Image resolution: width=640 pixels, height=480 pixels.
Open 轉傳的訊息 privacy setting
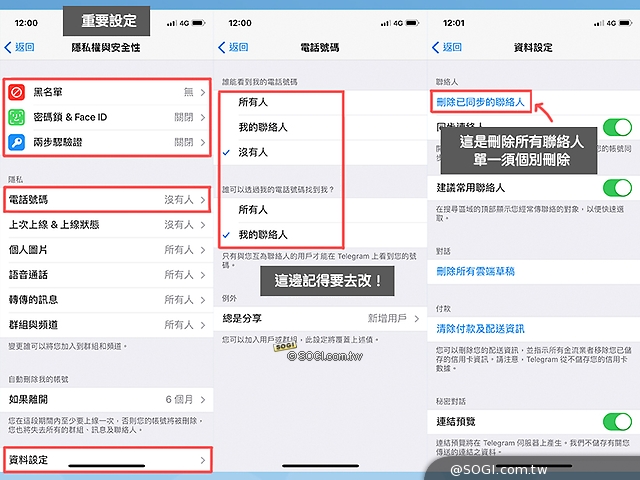107,300
